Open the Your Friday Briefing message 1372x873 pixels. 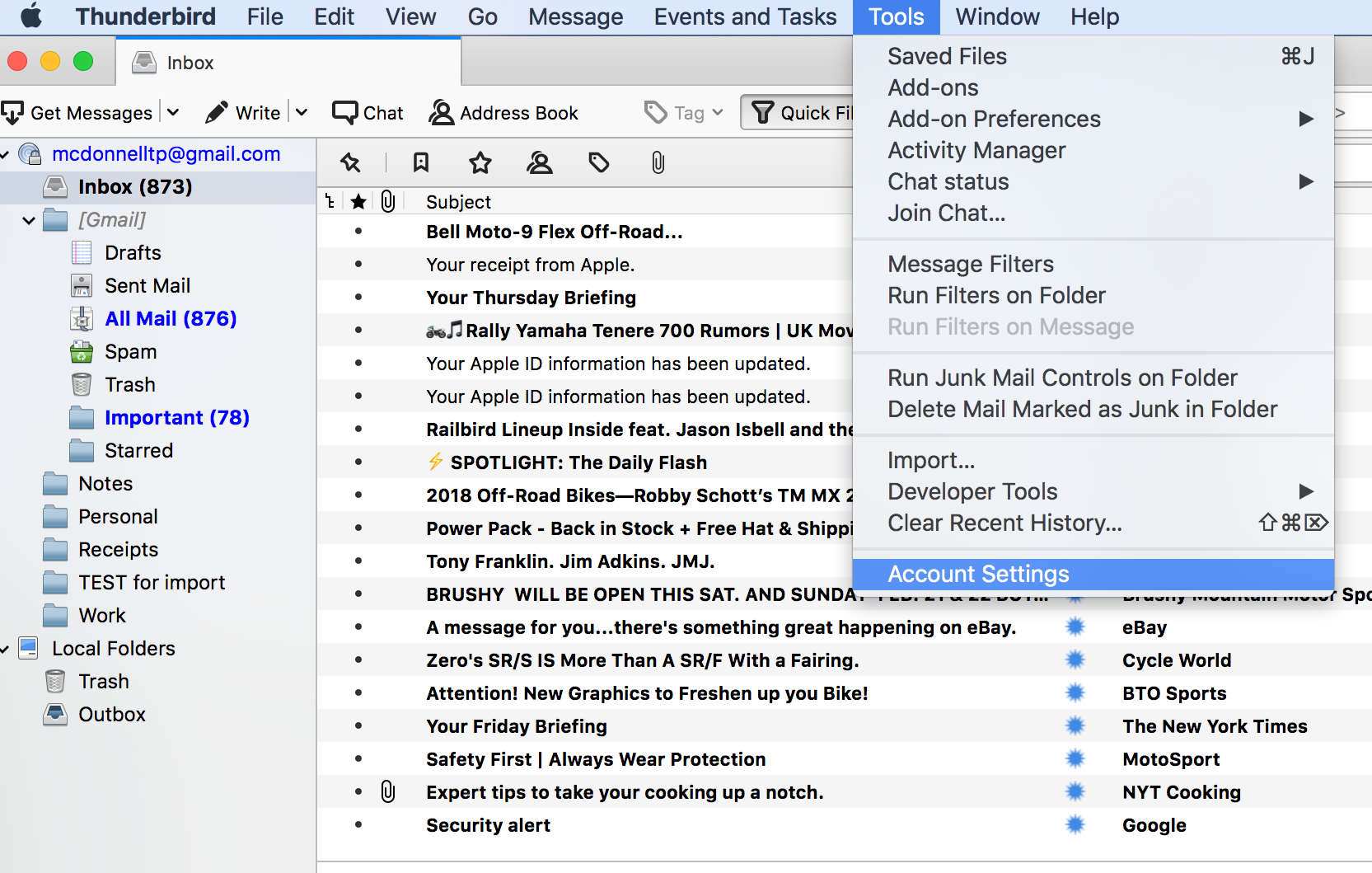pyautogui.click(x=517, y=726)
